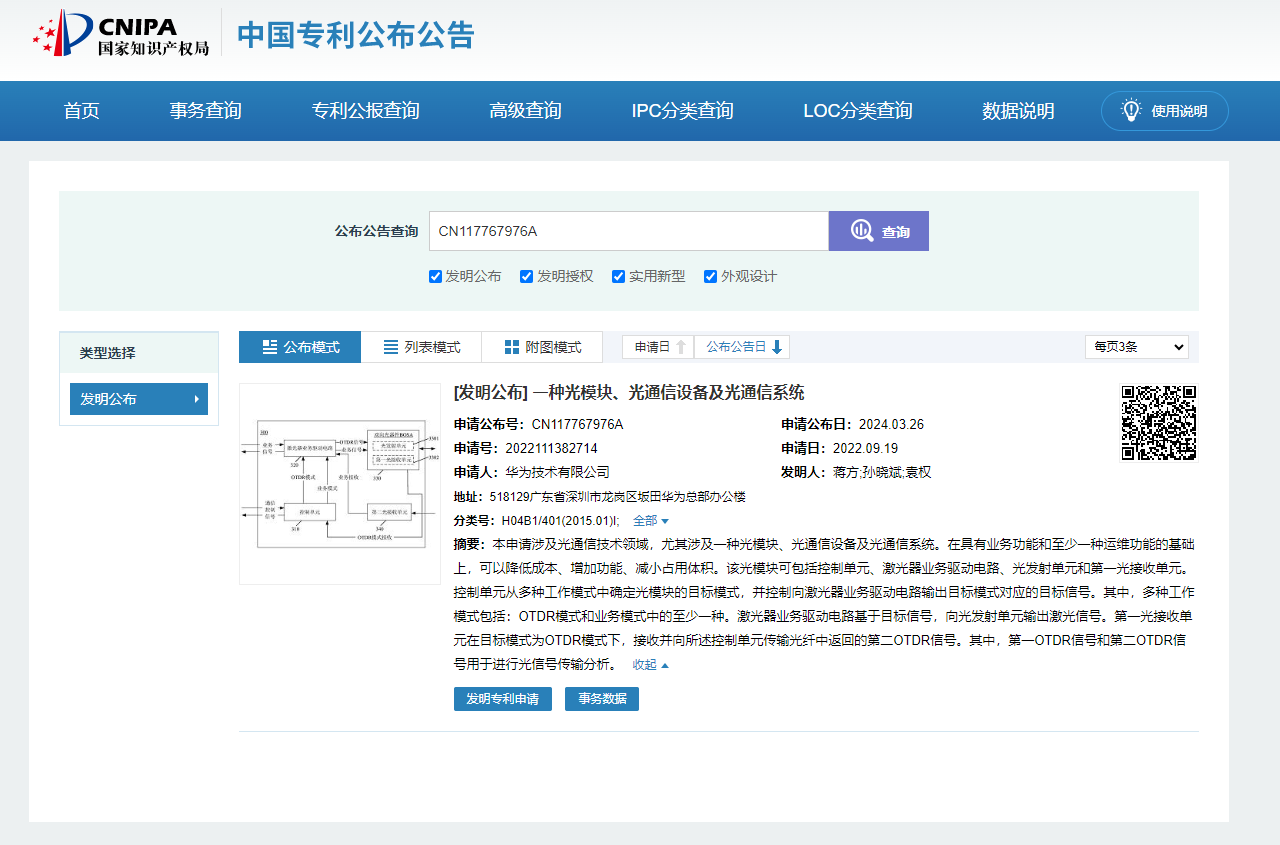Sort descending by 公布公告日 arrow
This screenshot has width=1280, height=845.
pyautogui.click(x=777, y=347)
